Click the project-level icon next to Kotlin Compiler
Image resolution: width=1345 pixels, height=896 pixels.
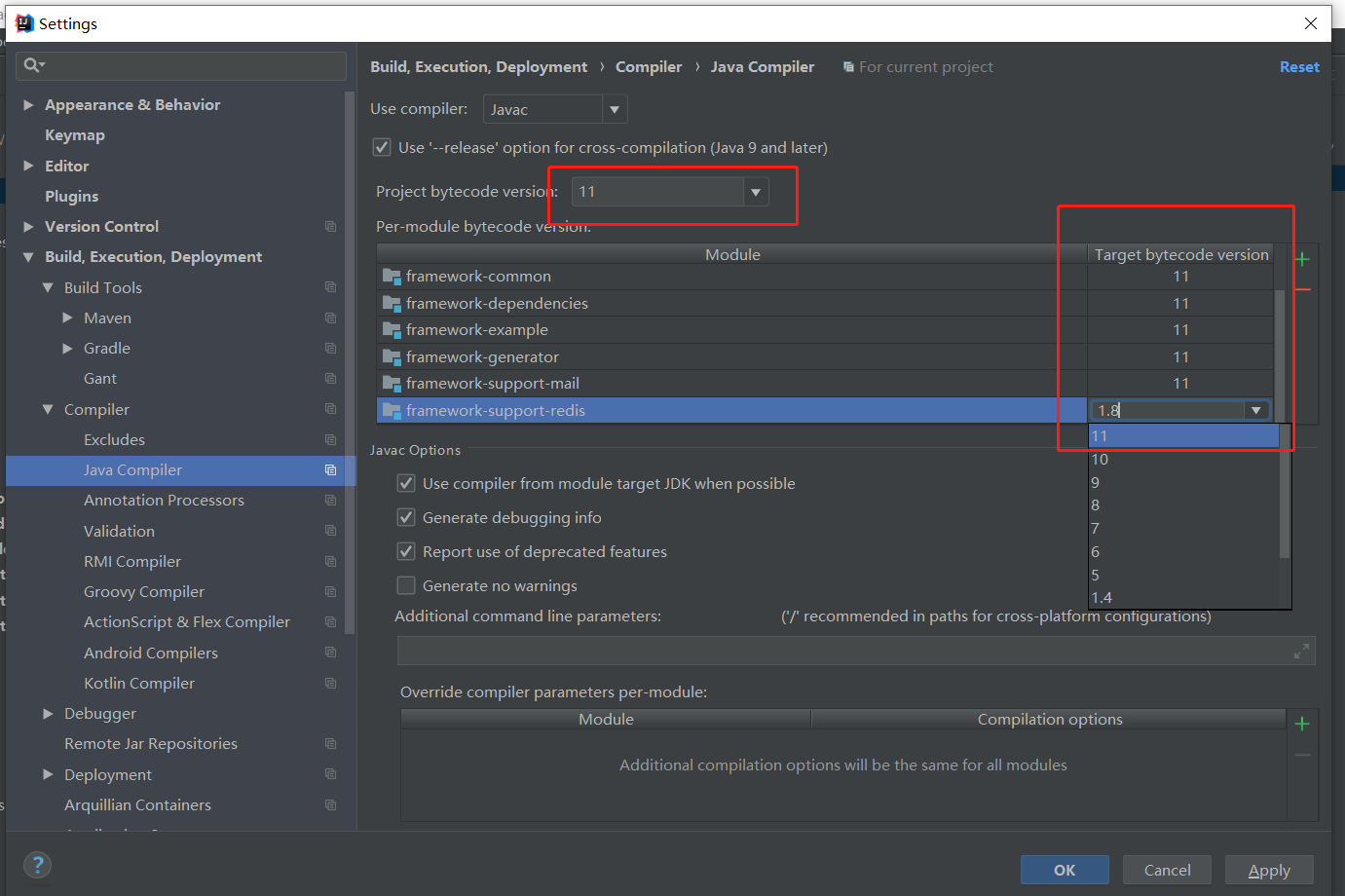(330, 683)
